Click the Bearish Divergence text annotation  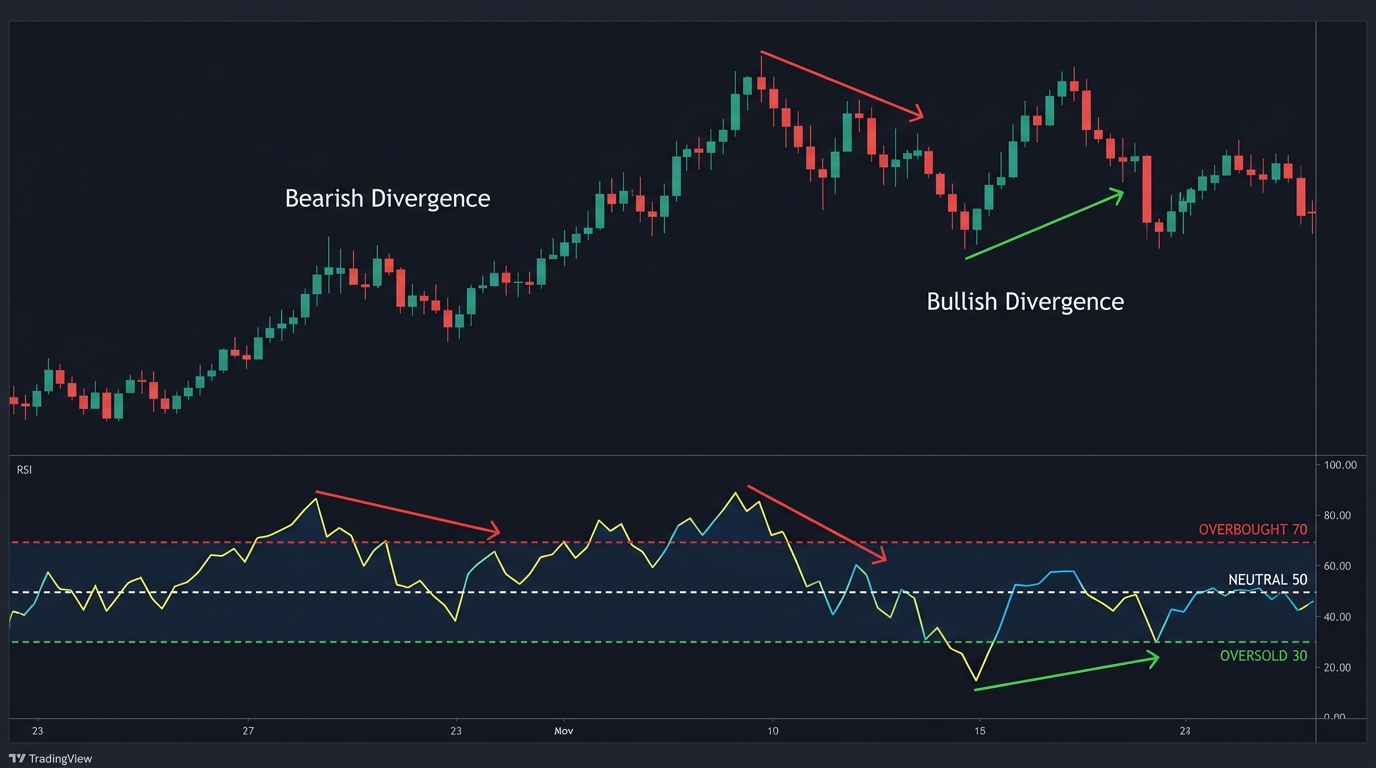pos(387,198)
